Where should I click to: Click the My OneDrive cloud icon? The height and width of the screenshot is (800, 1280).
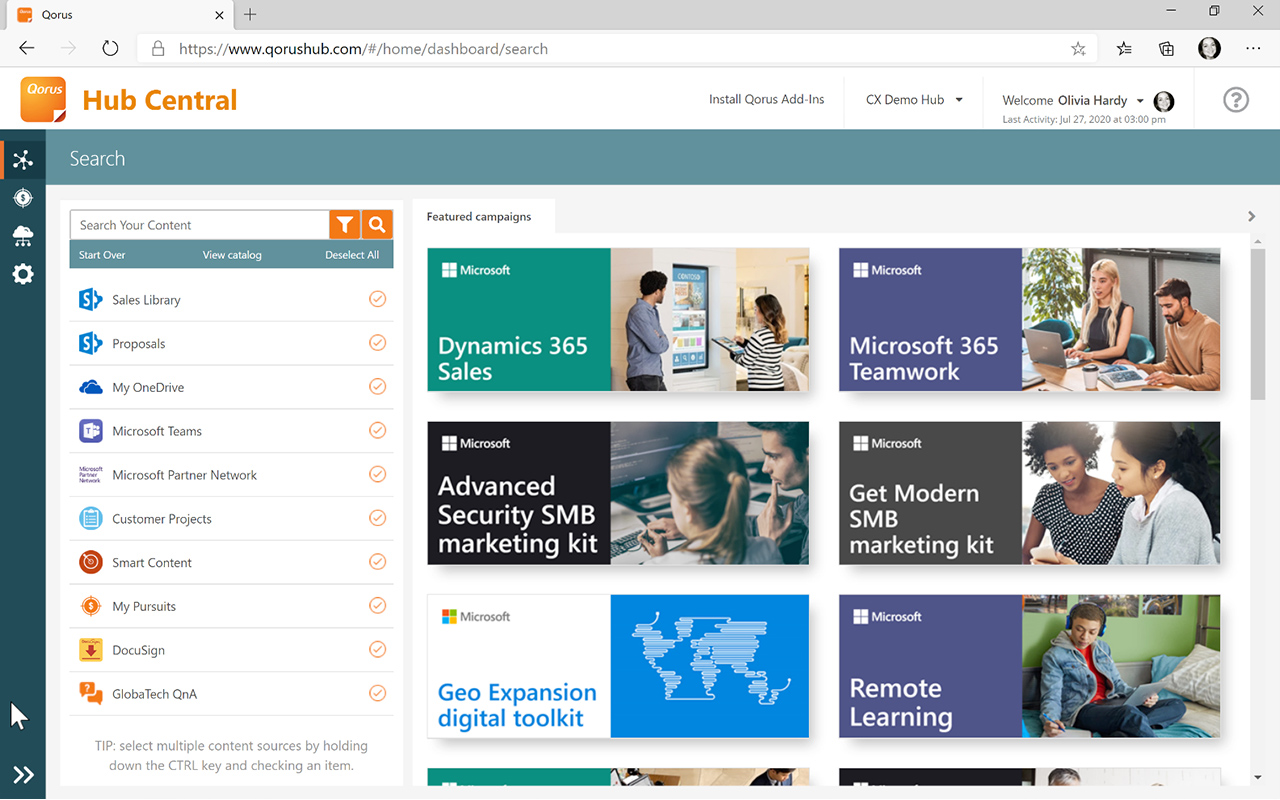coord(91,387)
